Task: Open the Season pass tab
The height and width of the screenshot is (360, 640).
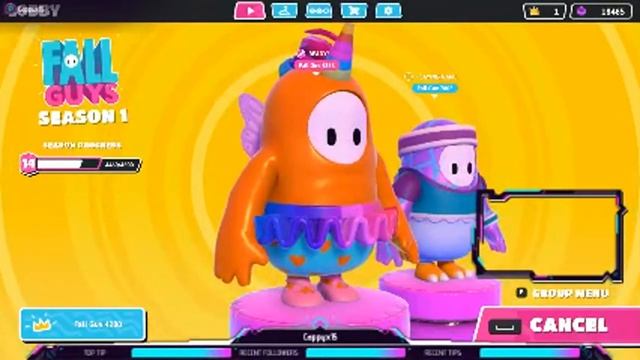Action: pyautogui.click(x=319, y=11)
